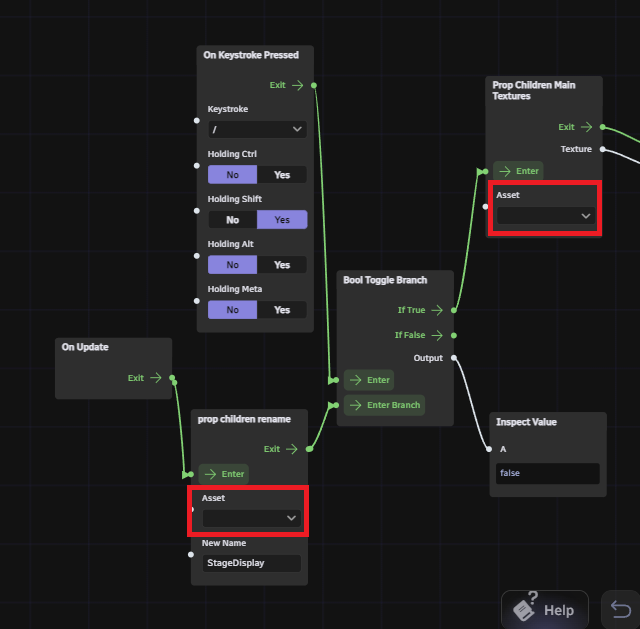
Task: Click the Enter Branch port on Bool Toggle Branch
Action: pyautogui.click(x=384, y=405)
